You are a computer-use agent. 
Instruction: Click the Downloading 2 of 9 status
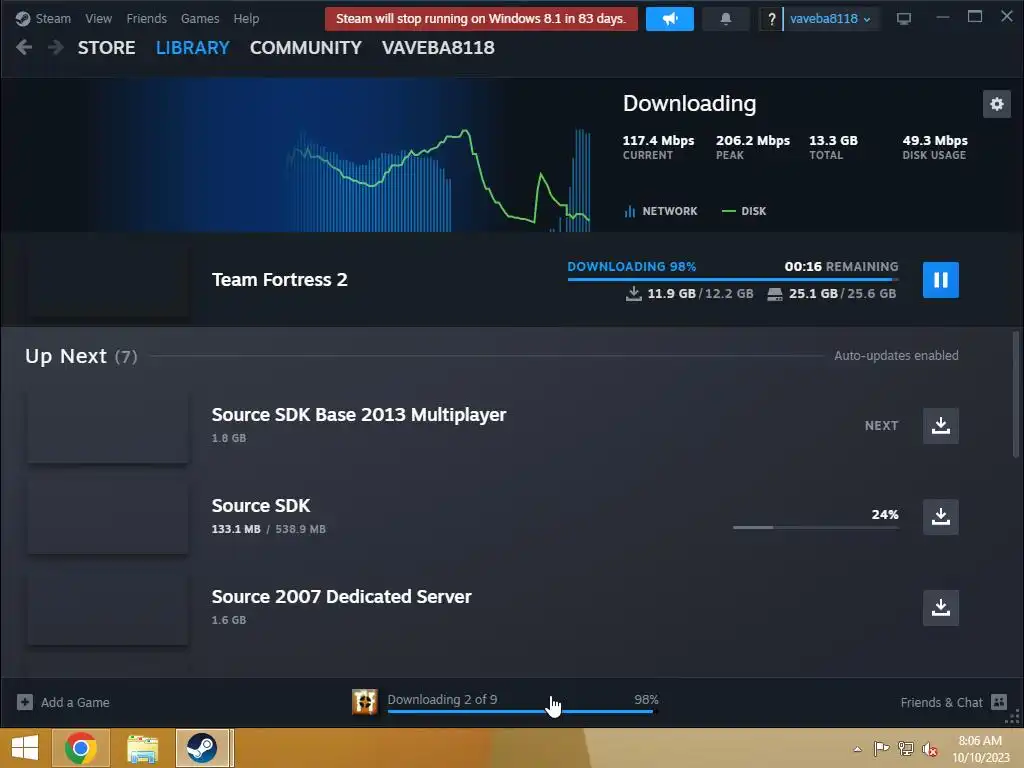(x=442, y=699)
